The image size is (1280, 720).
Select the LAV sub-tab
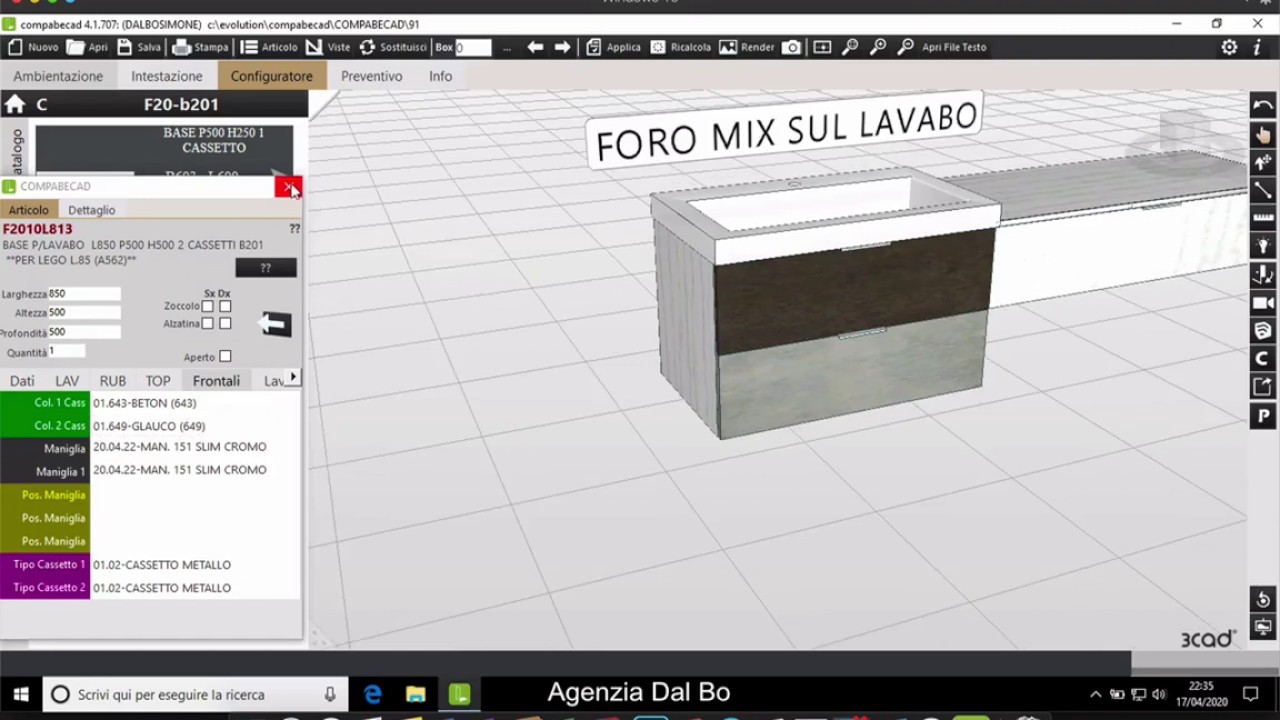click(x=67, y=381)
